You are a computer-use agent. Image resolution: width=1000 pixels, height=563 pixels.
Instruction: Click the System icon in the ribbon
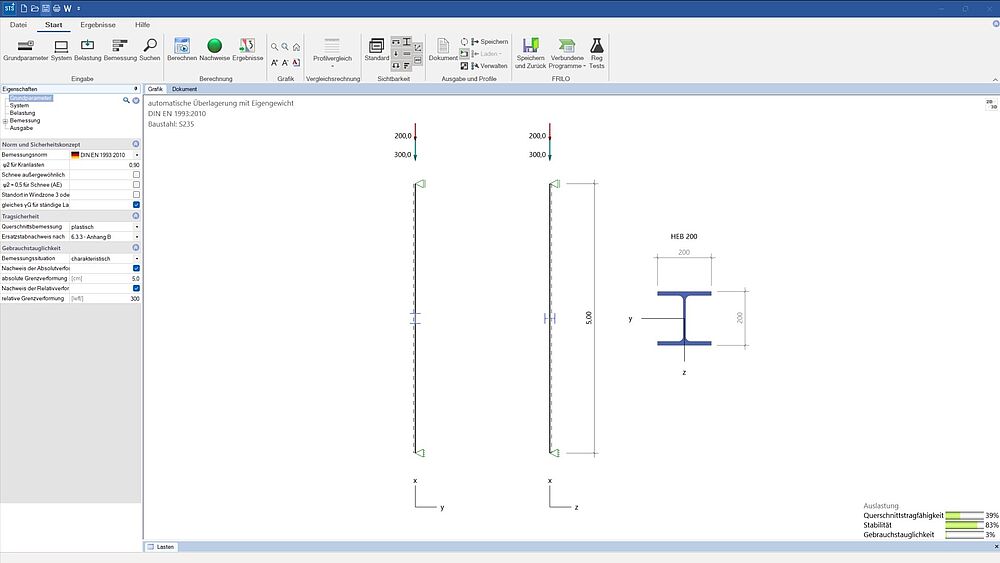pos(61,47)
